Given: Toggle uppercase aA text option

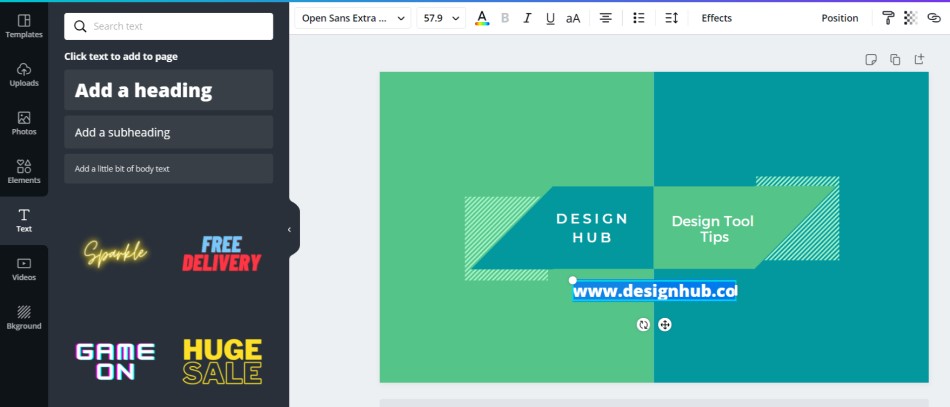Looking at the screenshot, I should tap(573, 18).
